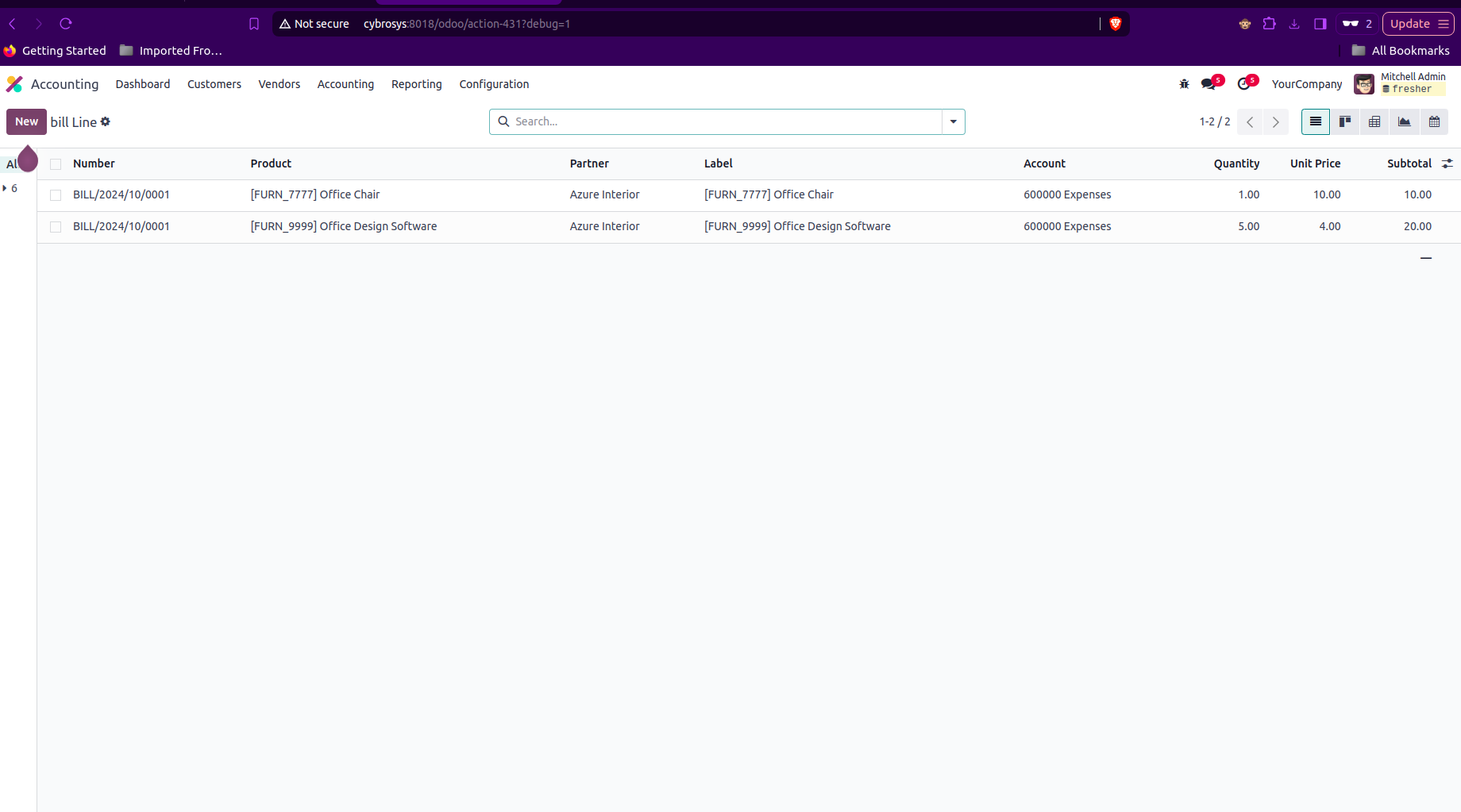Expand the group 6 tree arrow
The width and height of the screenshot is (1461, 812).
tap(5, 188)
